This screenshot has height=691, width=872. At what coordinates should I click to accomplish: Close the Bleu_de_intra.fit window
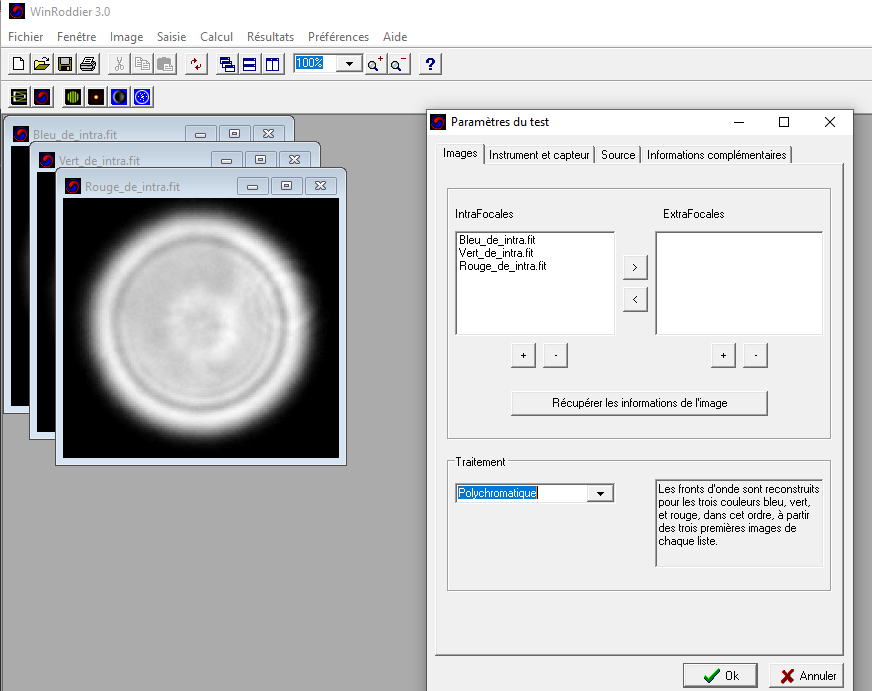click(268, 133)
